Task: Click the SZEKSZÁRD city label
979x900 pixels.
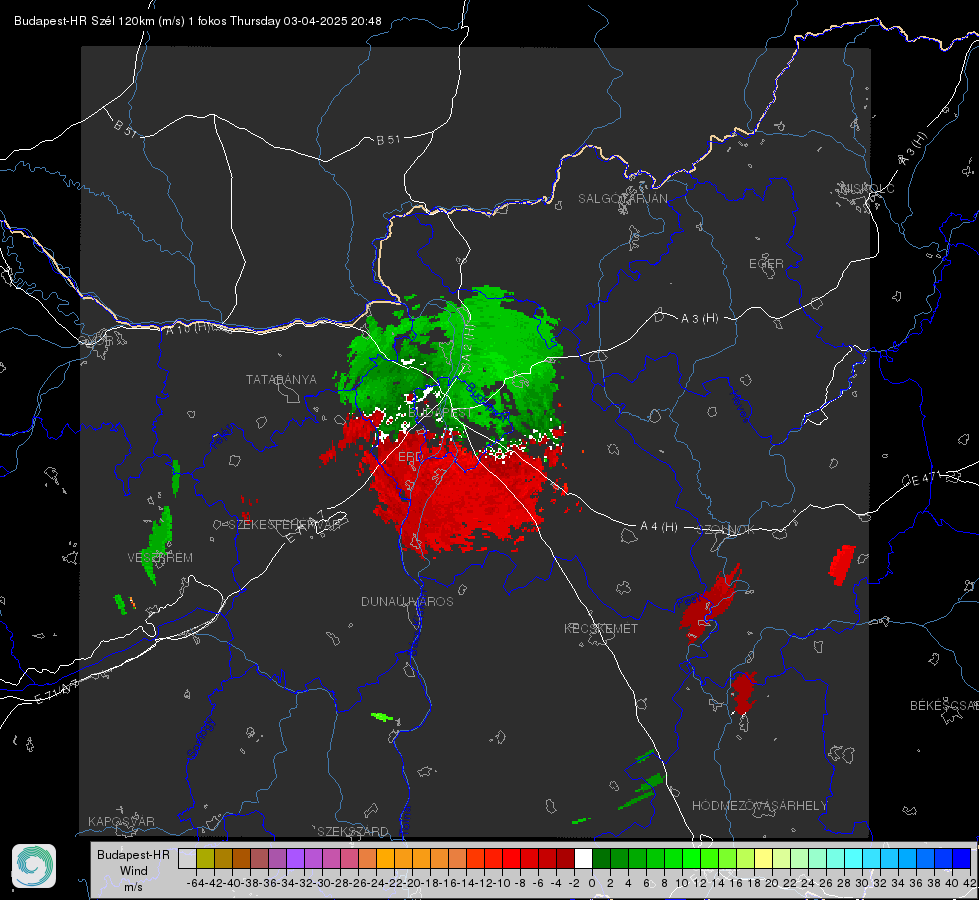Action: 353,831
